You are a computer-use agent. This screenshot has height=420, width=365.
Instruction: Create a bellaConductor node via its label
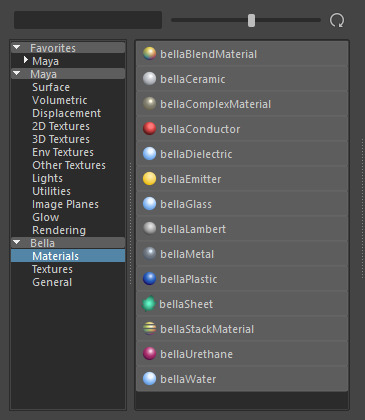point(200,129)
